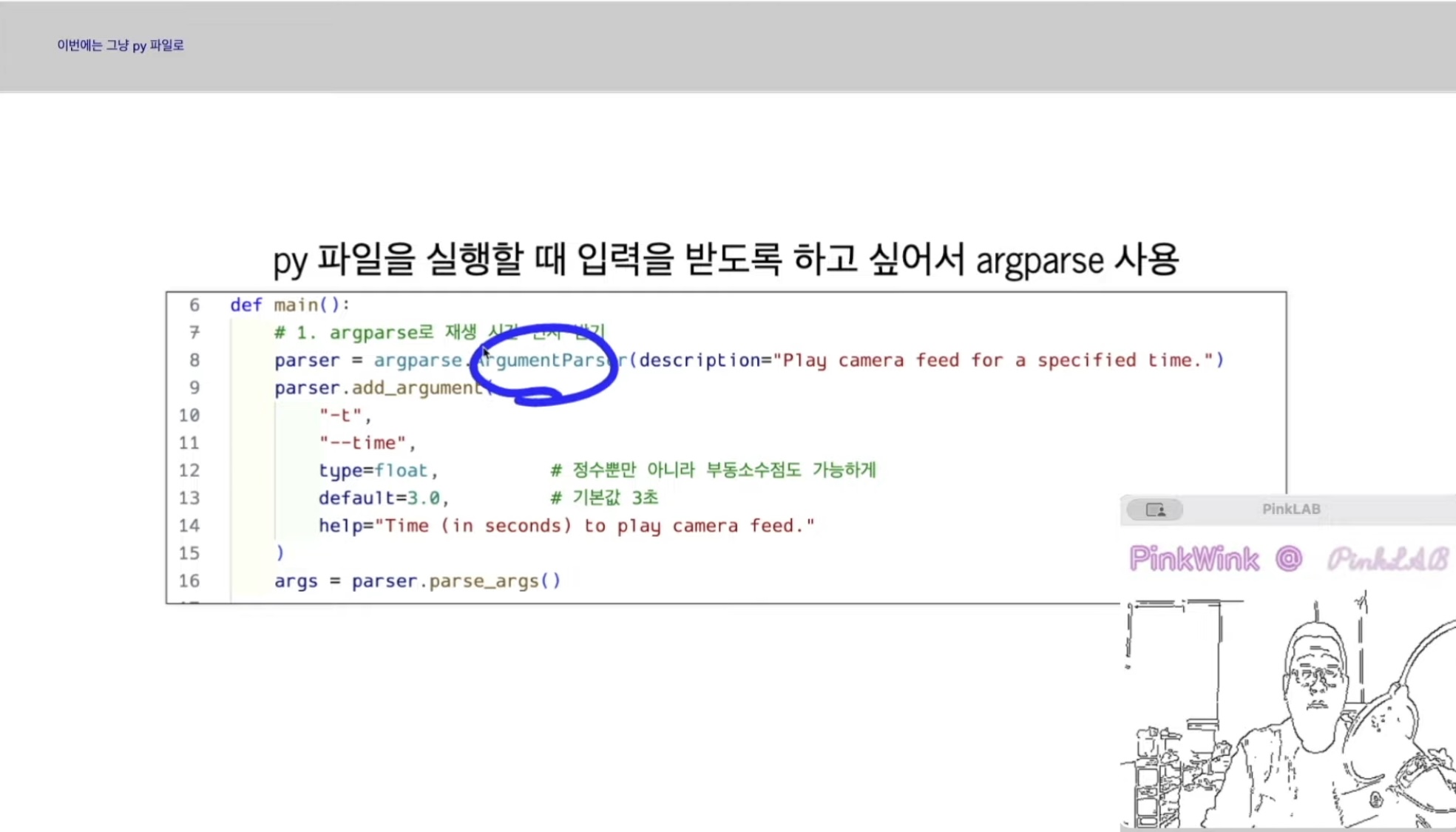
Task: Click the help string on line 14
Action: click(595, 526)
